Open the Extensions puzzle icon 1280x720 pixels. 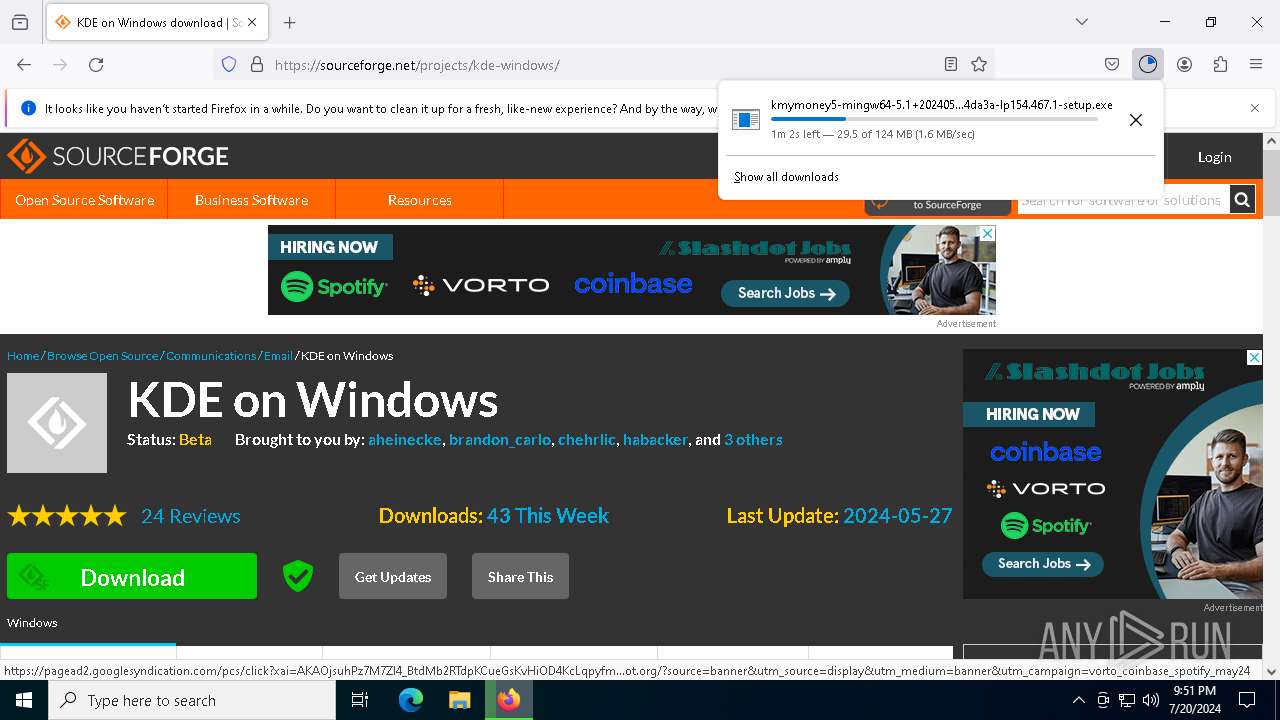(1220, 64)
